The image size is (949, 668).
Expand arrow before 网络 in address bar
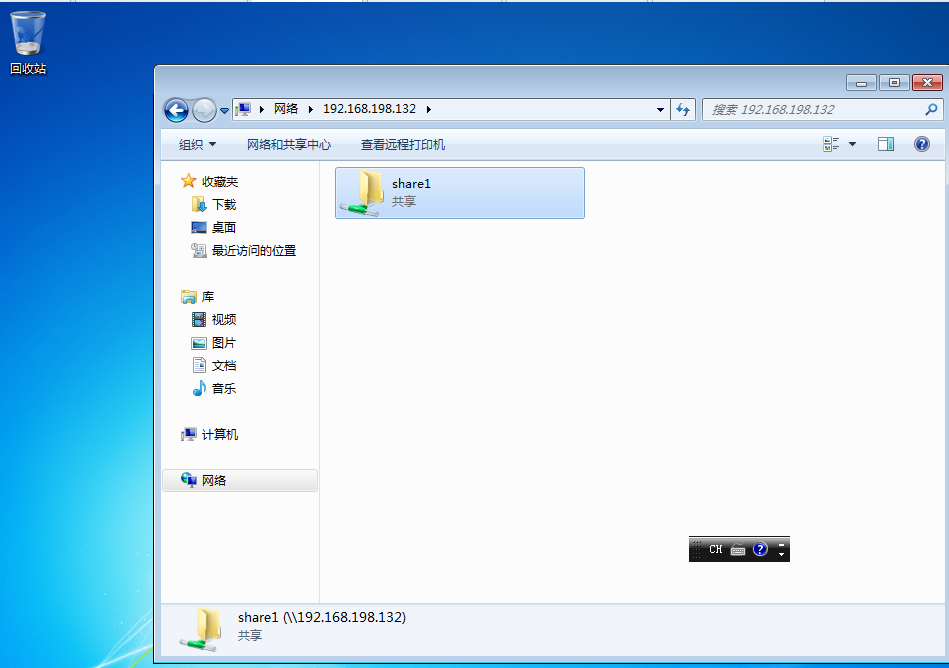coord(261,110)
